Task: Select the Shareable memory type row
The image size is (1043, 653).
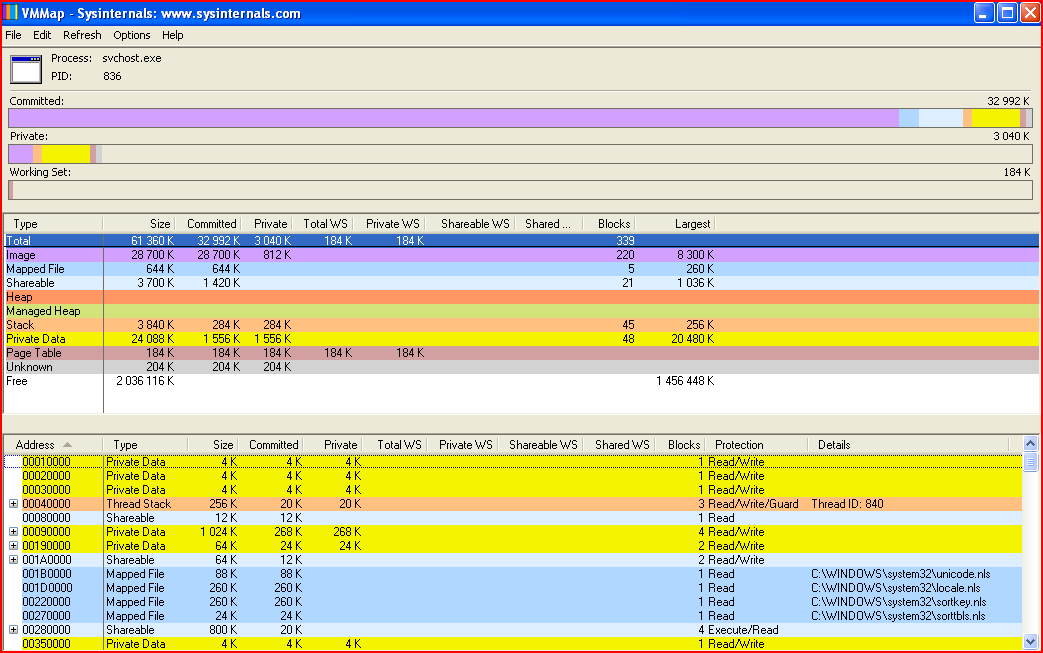Action: point(522,283)
